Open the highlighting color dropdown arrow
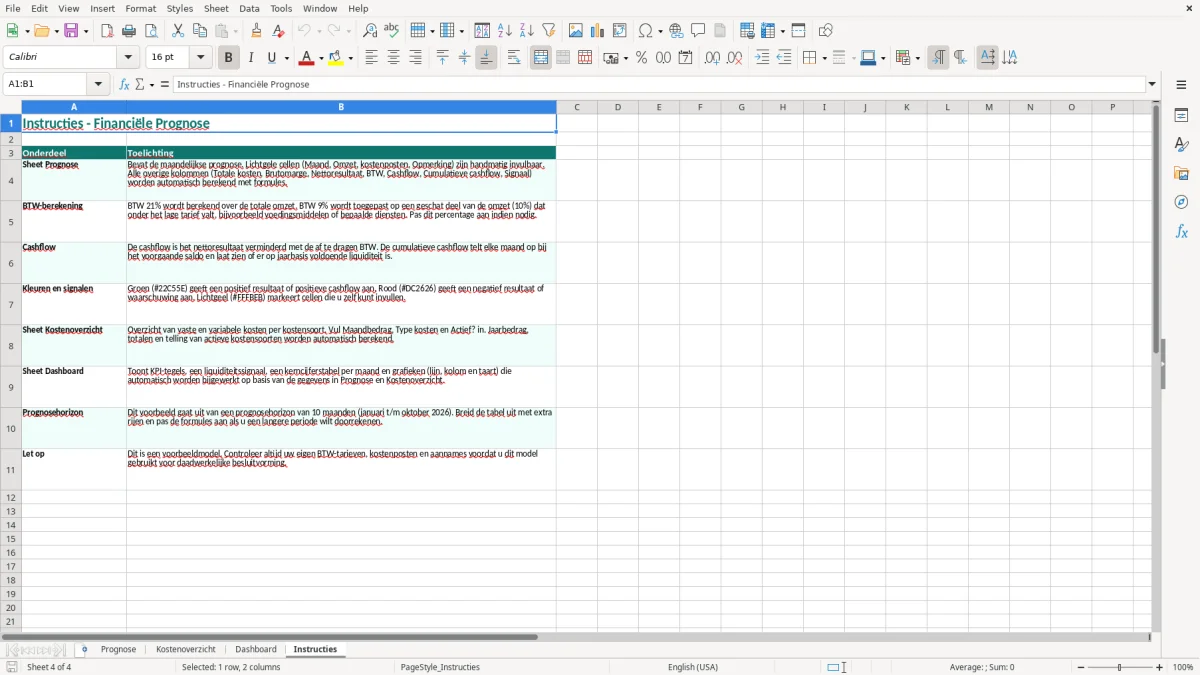The image size is (1200, 675). click(x=350, y=58)
